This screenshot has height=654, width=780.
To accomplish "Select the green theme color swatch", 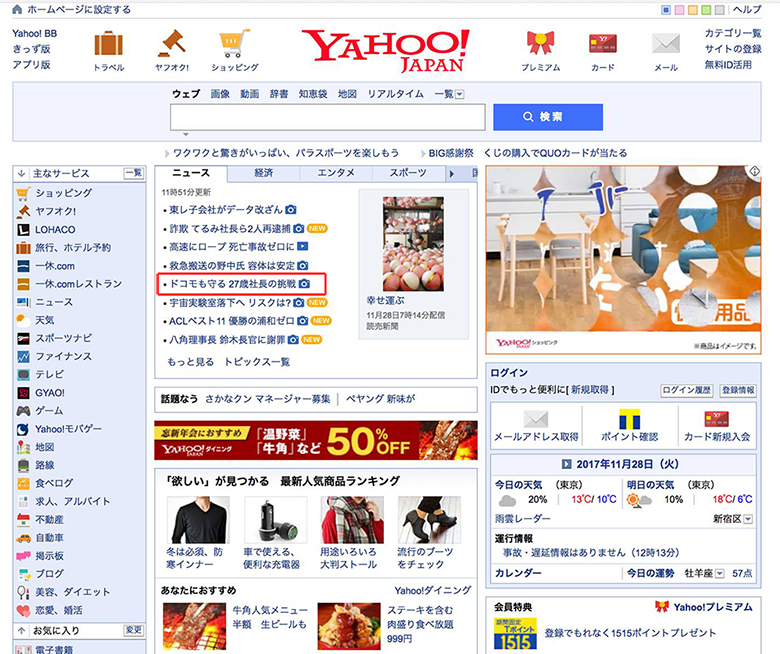I will [x=706, y=9].
